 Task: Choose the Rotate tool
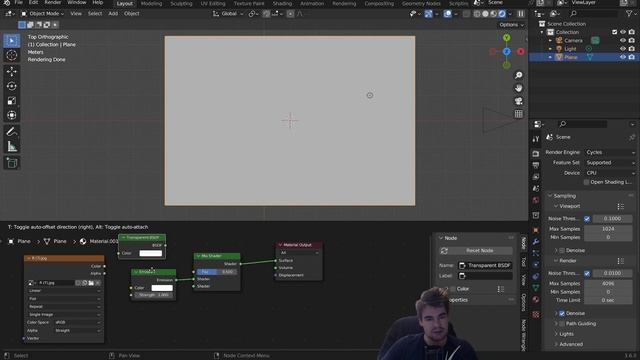(12, 86)
